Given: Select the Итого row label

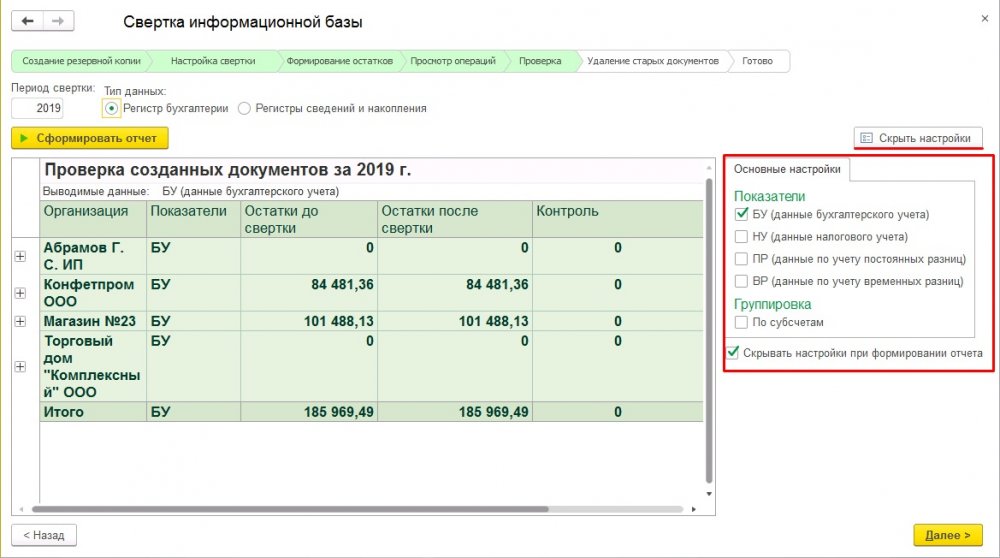Looking at the screenshot, I should pyautogui.click(x=93, y=412).
